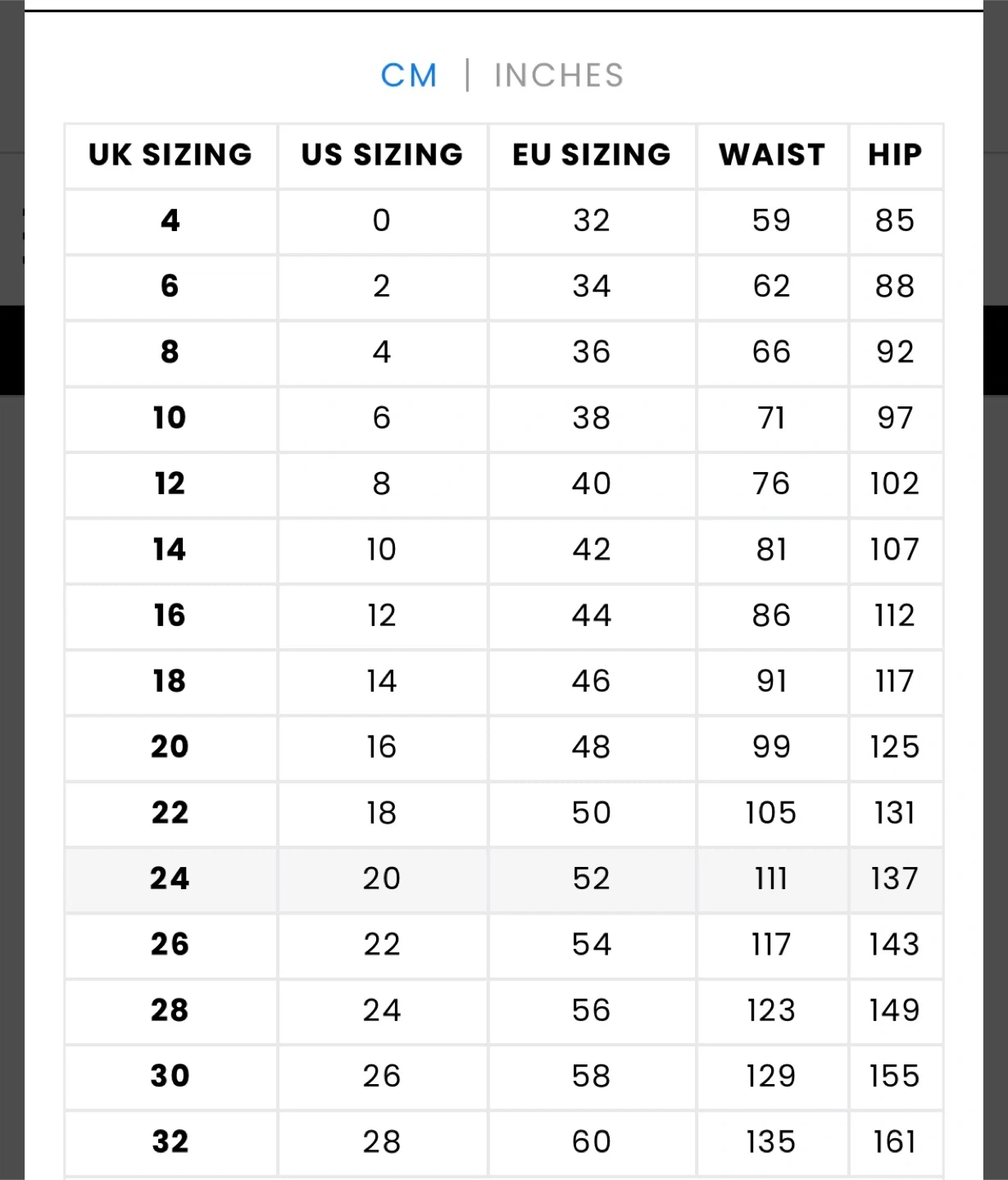Click the UK SIZING column header
This screenshot has width=1008, height=1180.
pos(170,155)
